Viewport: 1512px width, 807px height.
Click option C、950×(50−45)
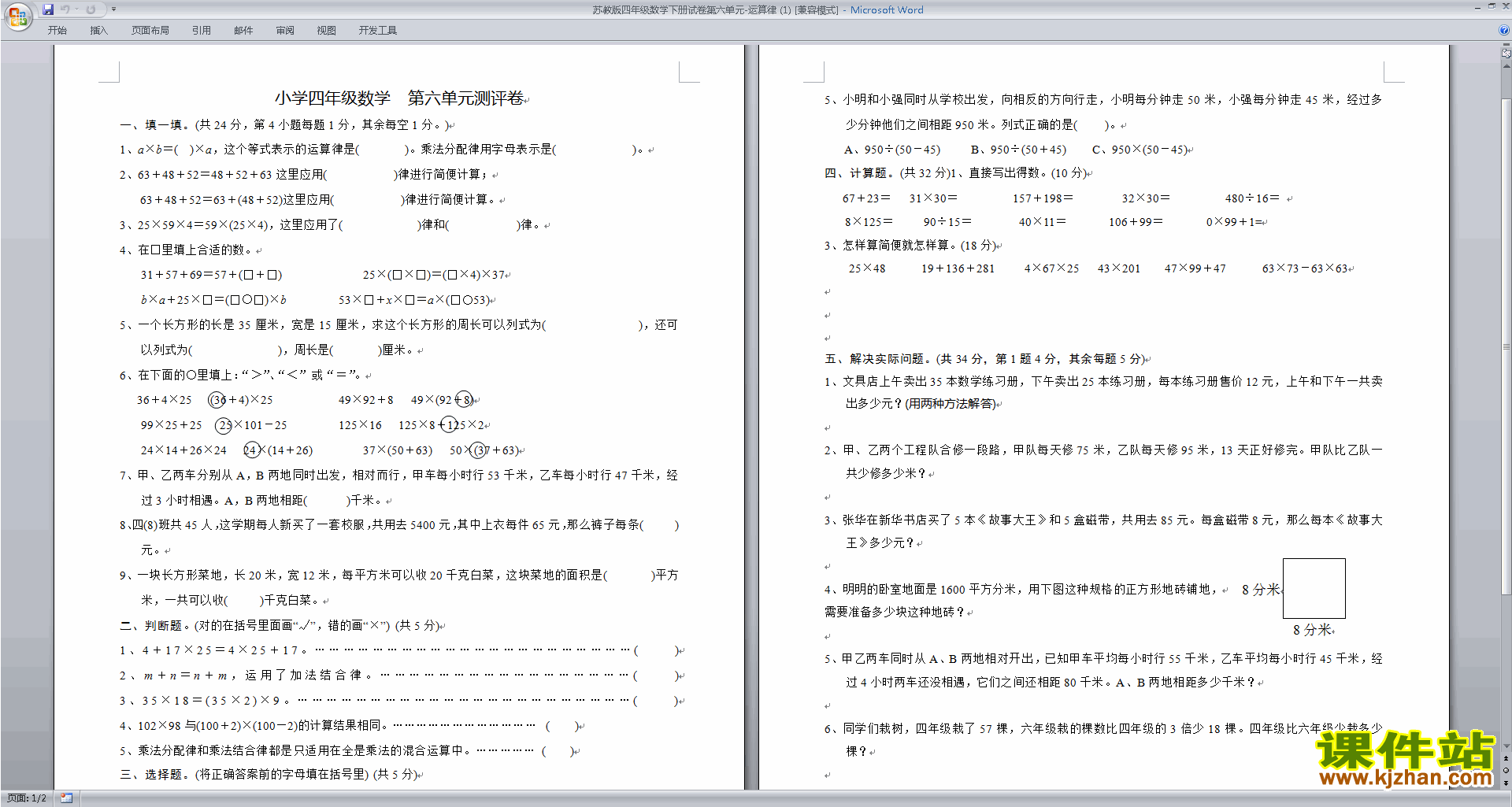coord(1140,150)
